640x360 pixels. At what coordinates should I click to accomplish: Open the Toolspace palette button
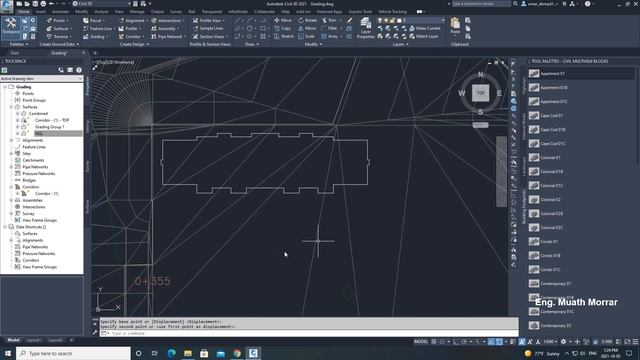click(x=11, y=27)
